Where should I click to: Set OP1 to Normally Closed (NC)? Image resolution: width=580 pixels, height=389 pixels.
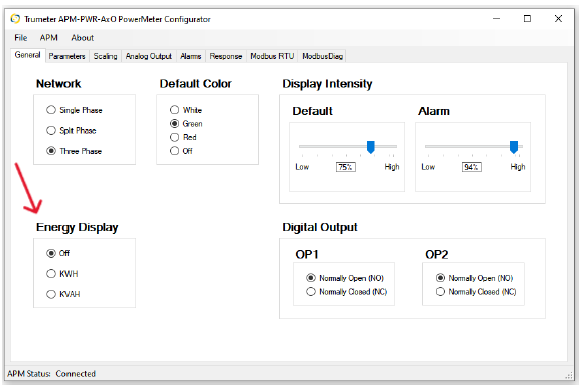pyautogui.click(x=347, y=292)
